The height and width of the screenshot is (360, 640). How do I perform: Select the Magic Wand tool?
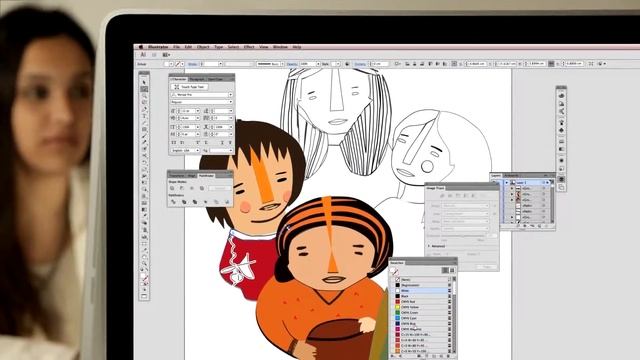[x=144, y=95]
